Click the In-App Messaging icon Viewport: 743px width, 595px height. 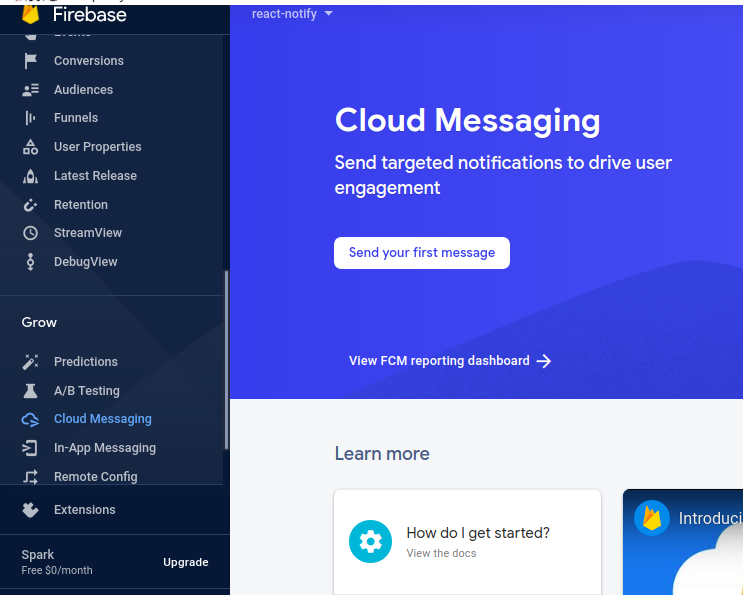coord(30,448)
